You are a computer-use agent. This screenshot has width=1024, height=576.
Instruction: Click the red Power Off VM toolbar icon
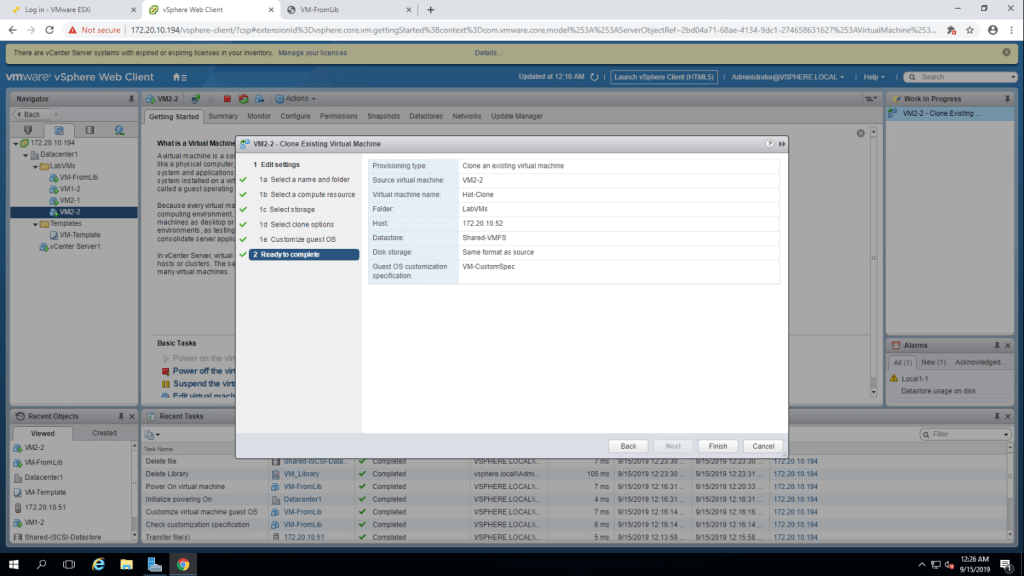pyautogui.click(x=227, y=99)
